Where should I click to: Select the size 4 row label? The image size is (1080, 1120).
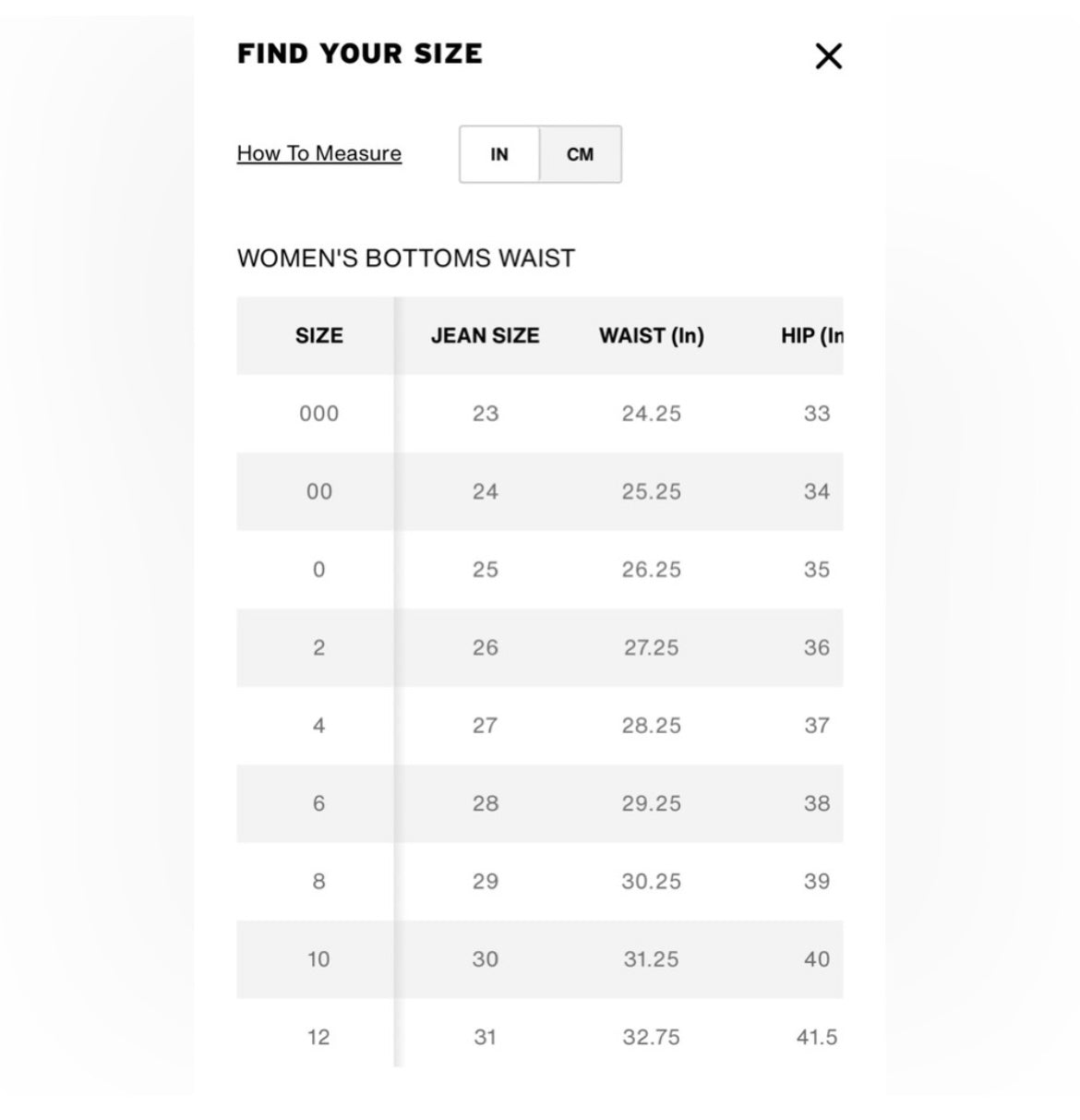pyautogui.click(x=318, y=726)
